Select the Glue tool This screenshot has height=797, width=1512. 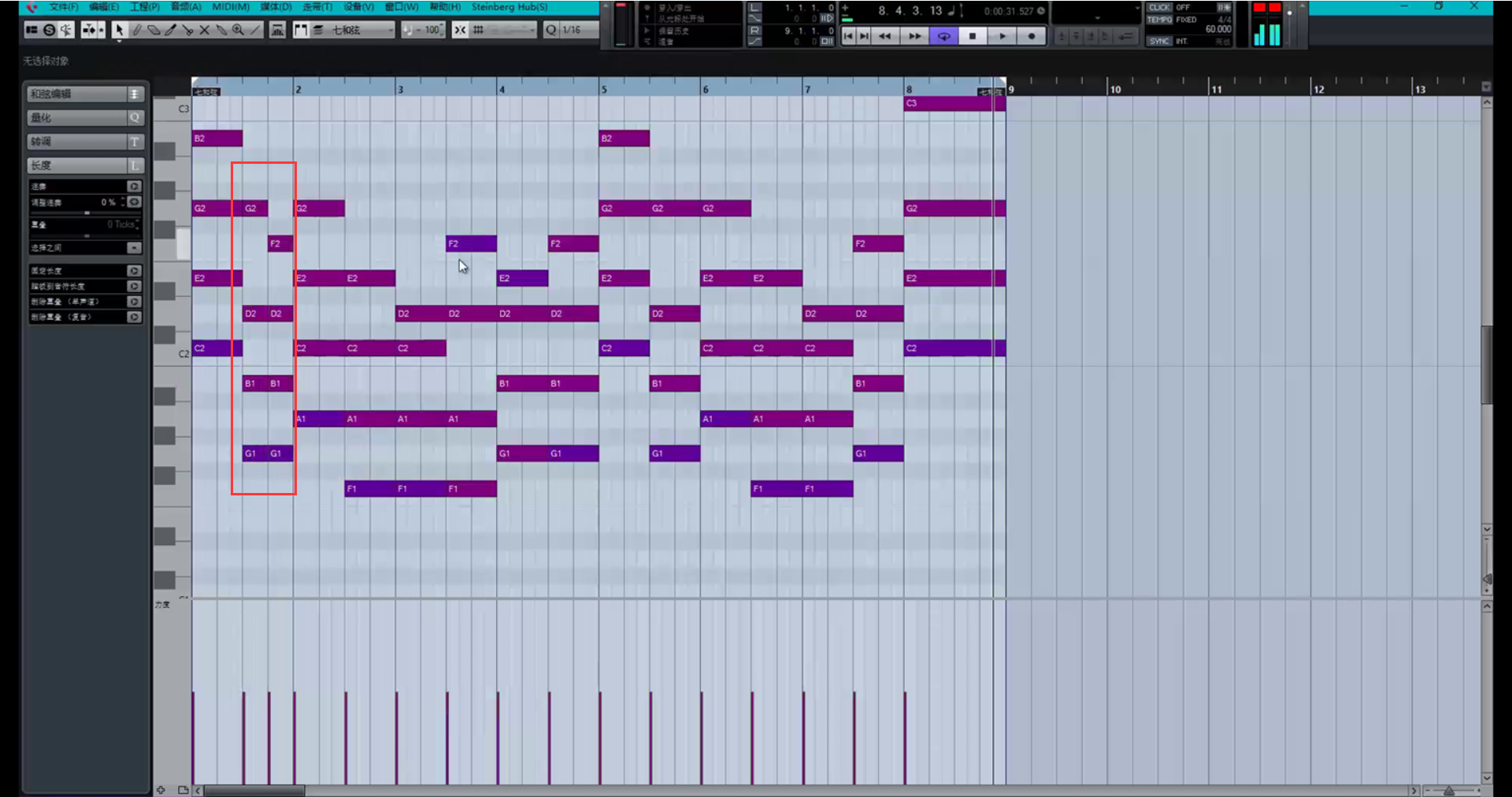point(221,30)
